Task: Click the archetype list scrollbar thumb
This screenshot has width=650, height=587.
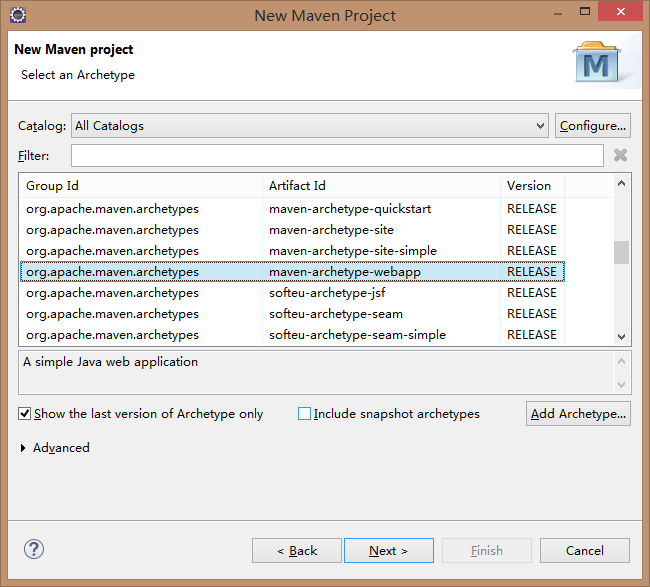Action: click(621, 252)
